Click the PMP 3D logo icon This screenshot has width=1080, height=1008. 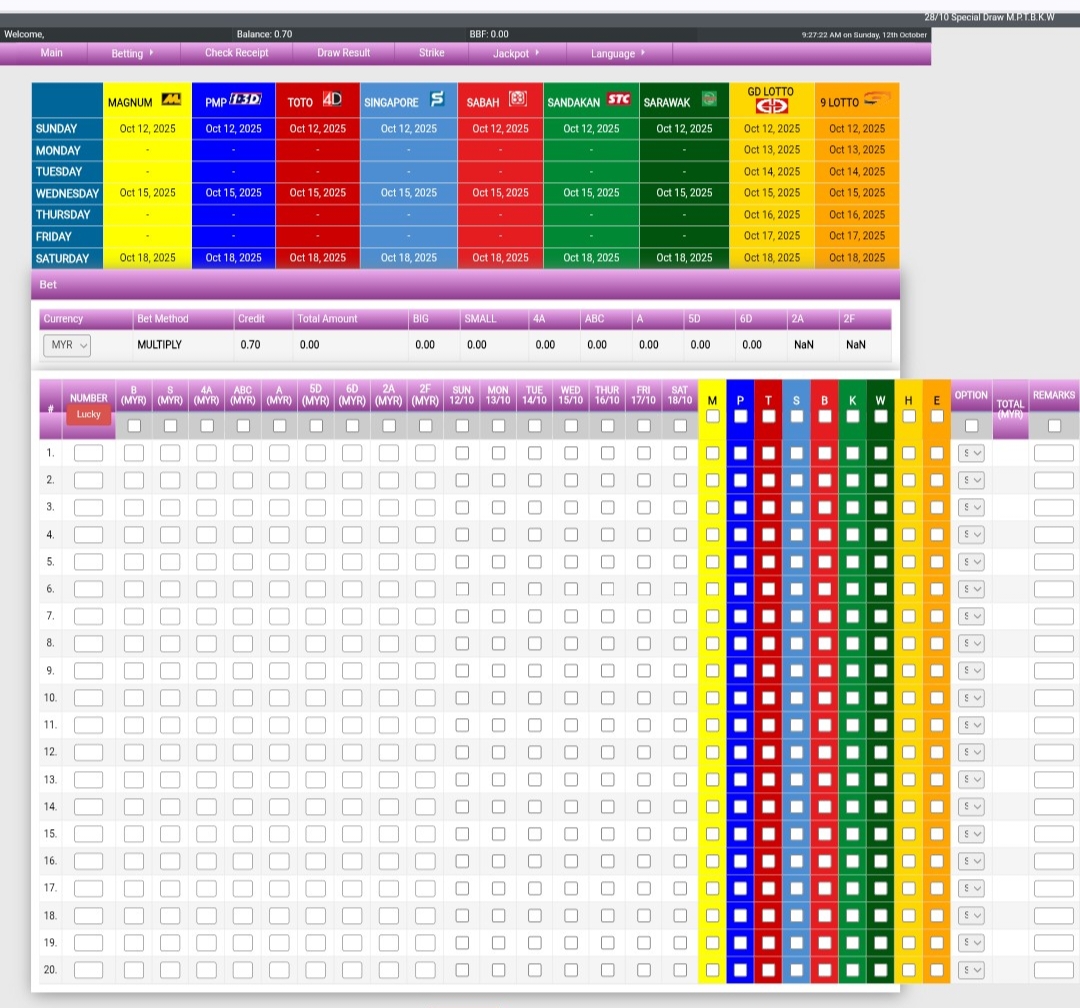click(245, 100)
